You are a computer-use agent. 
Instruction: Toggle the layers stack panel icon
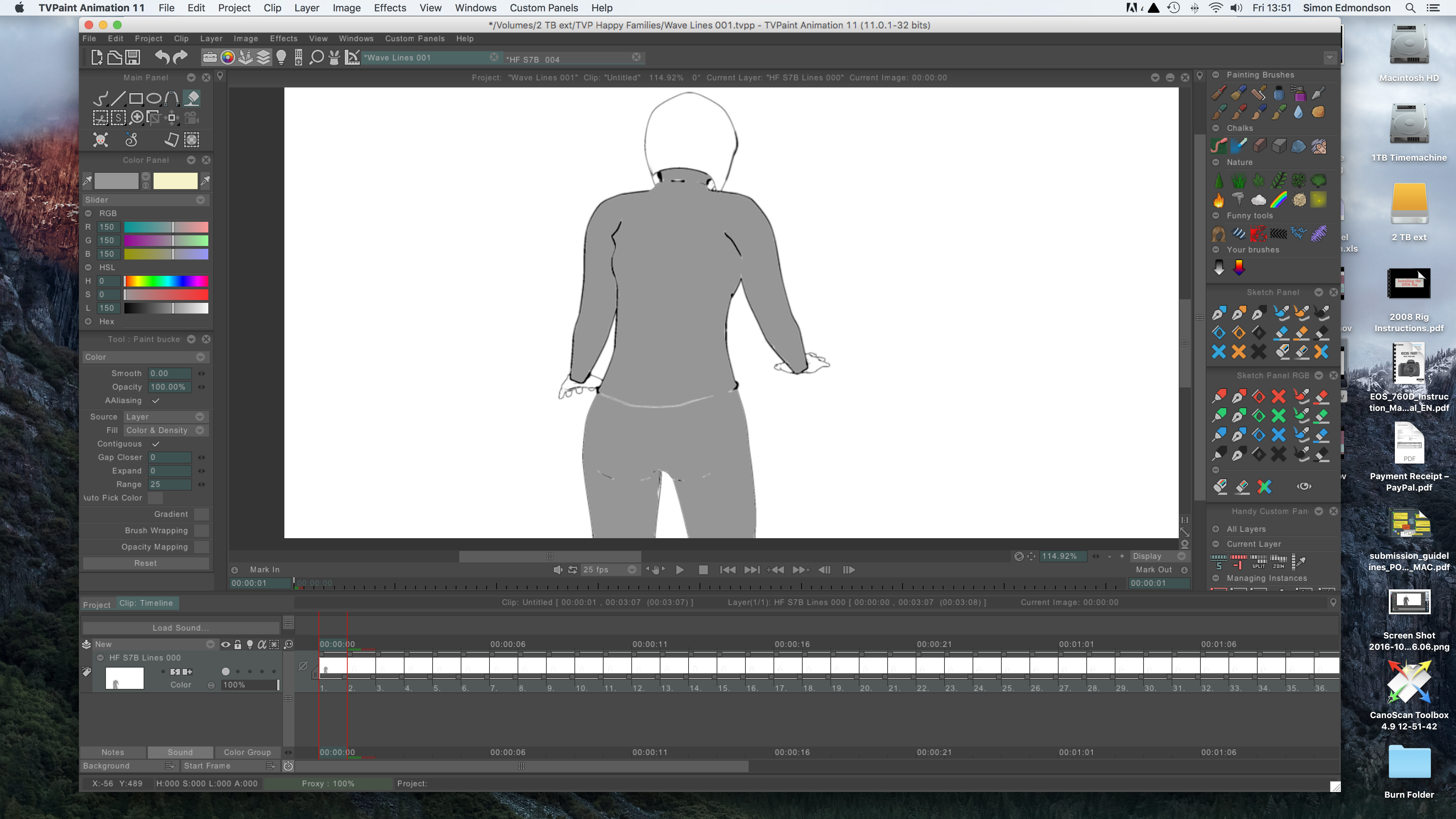pyautogui.click(x=263, y=57)
